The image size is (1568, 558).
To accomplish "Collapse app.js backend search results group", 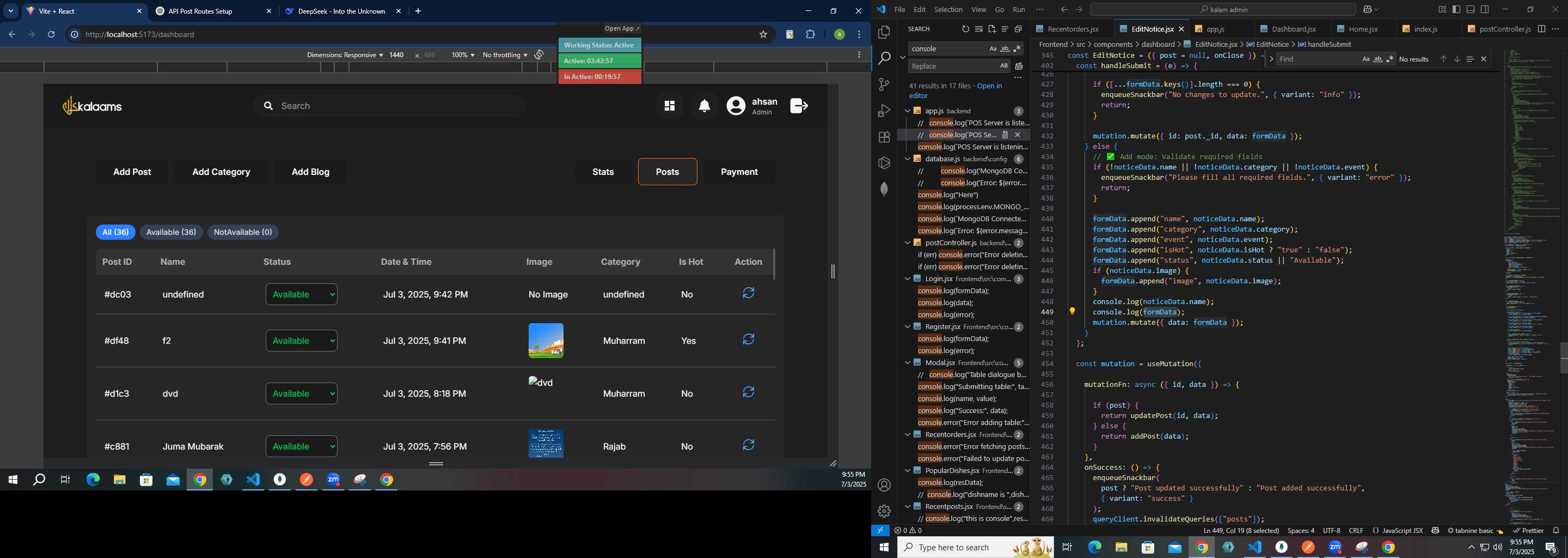I will tap(907, 111).
